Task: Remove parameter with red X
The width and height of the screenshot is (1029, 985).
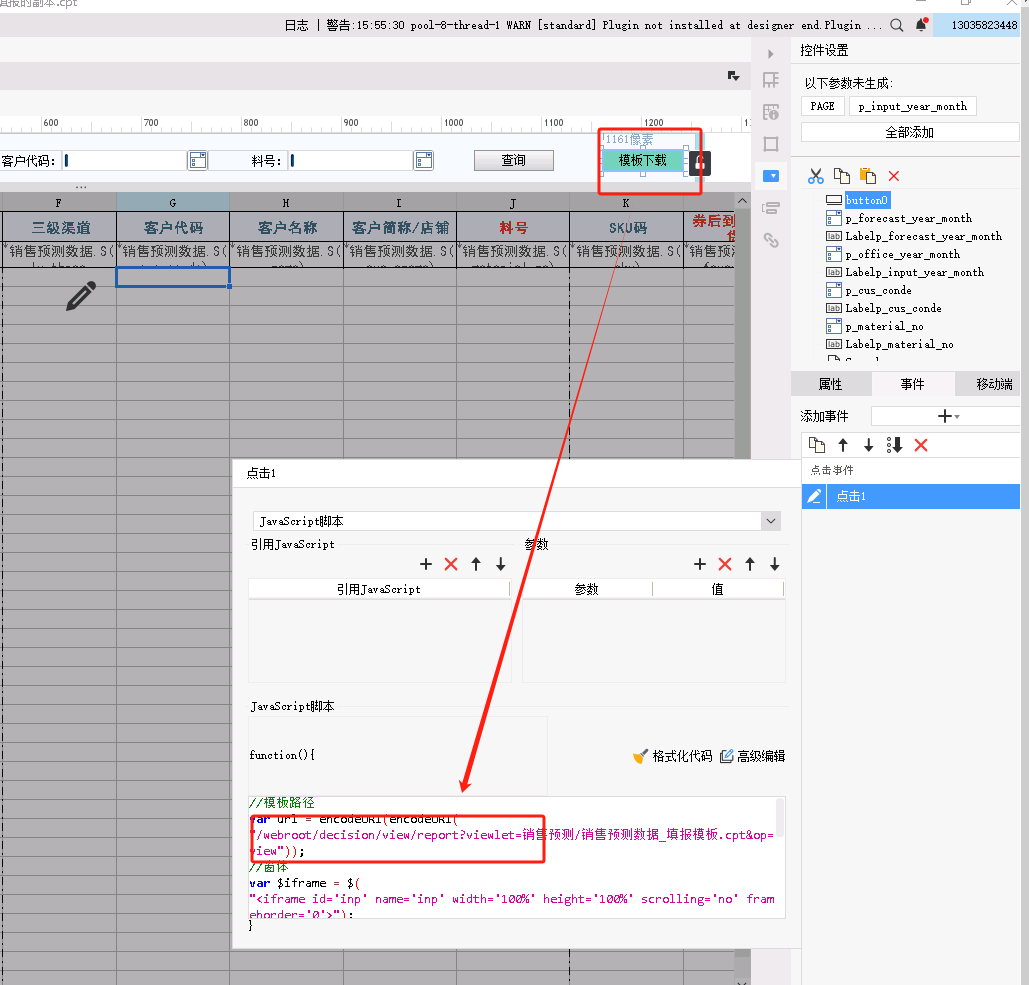Action: pyautogui.click(x=725, y=564)
